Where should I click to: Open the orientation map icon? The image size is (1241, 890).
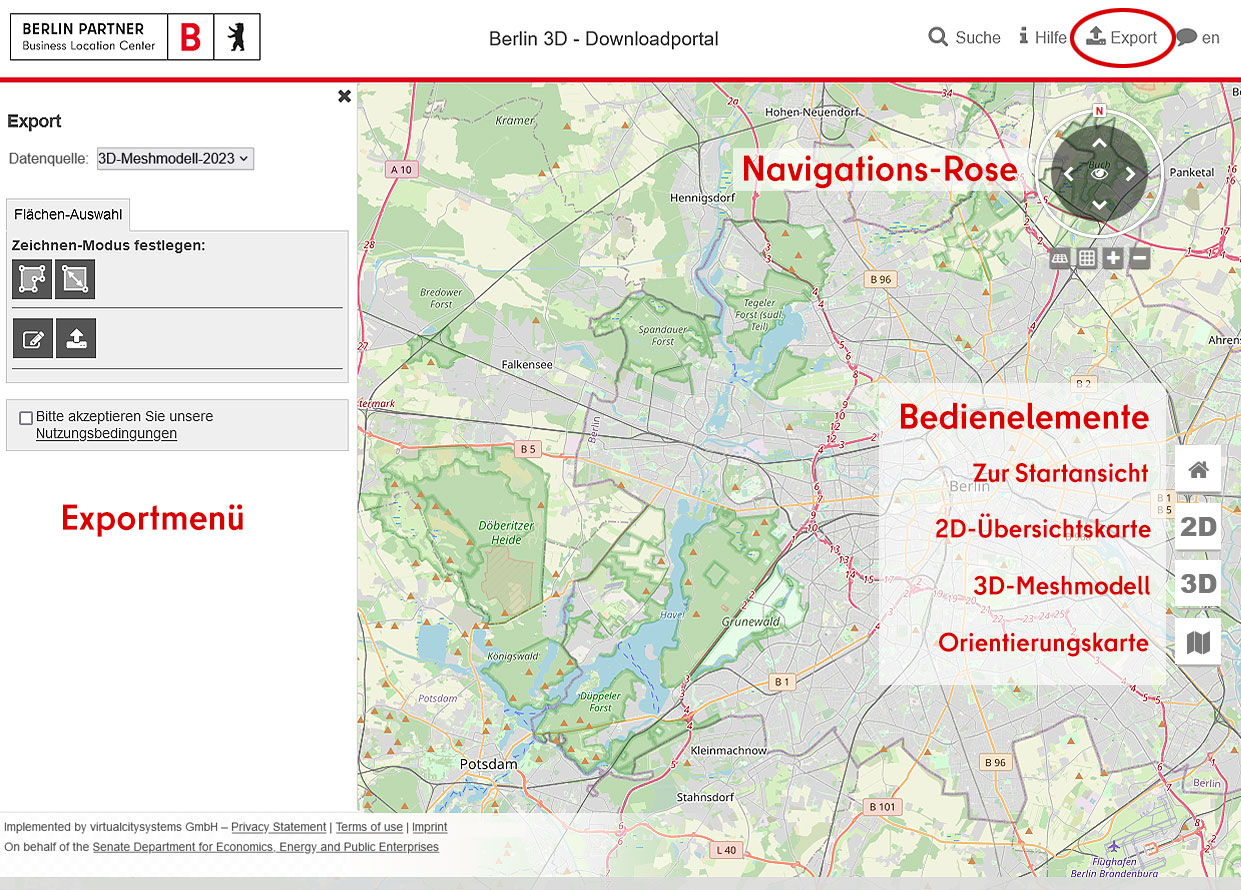point(1198,642)
